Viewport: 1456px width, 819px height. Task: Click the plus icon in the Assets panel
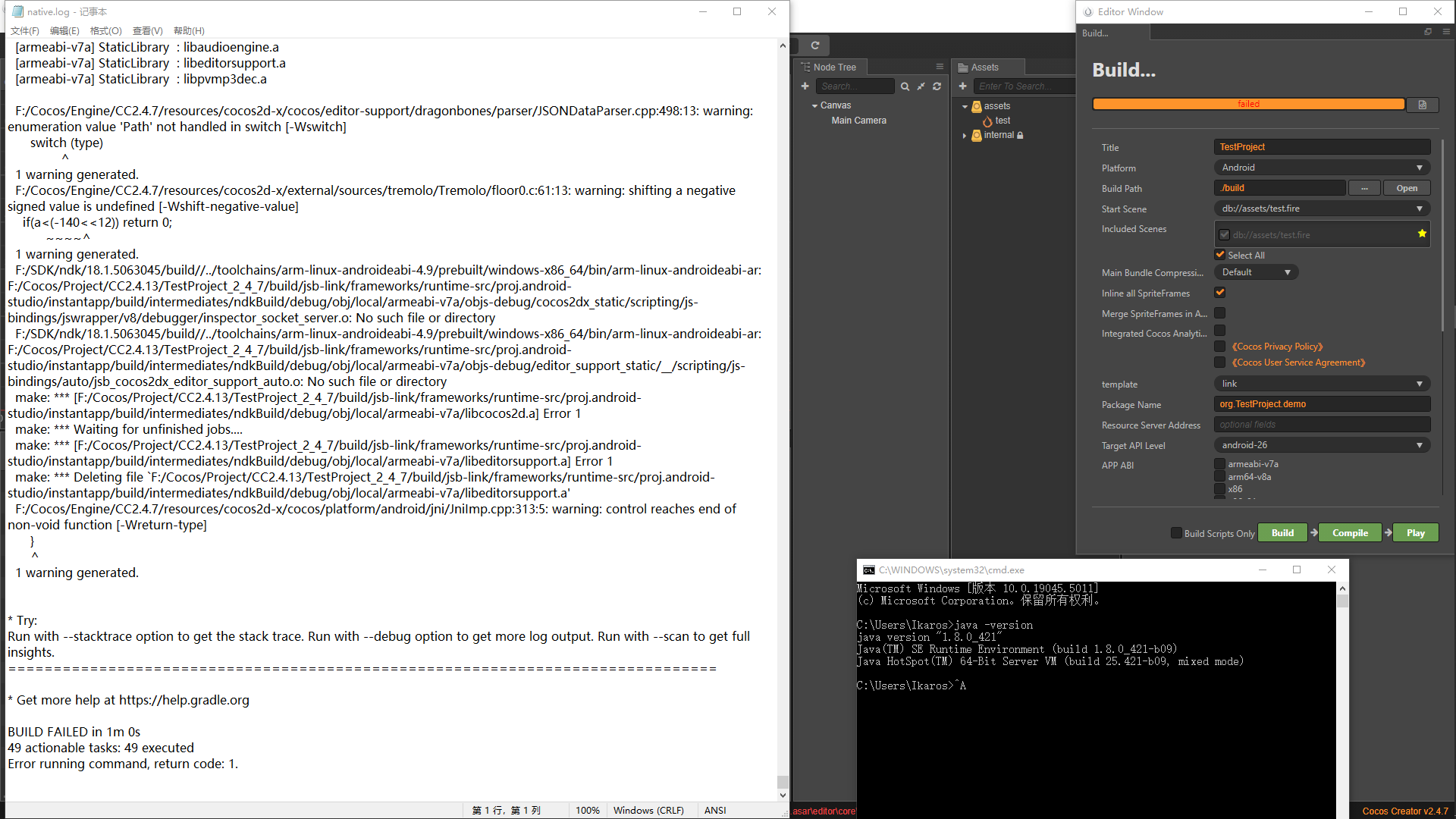point(962,86)
